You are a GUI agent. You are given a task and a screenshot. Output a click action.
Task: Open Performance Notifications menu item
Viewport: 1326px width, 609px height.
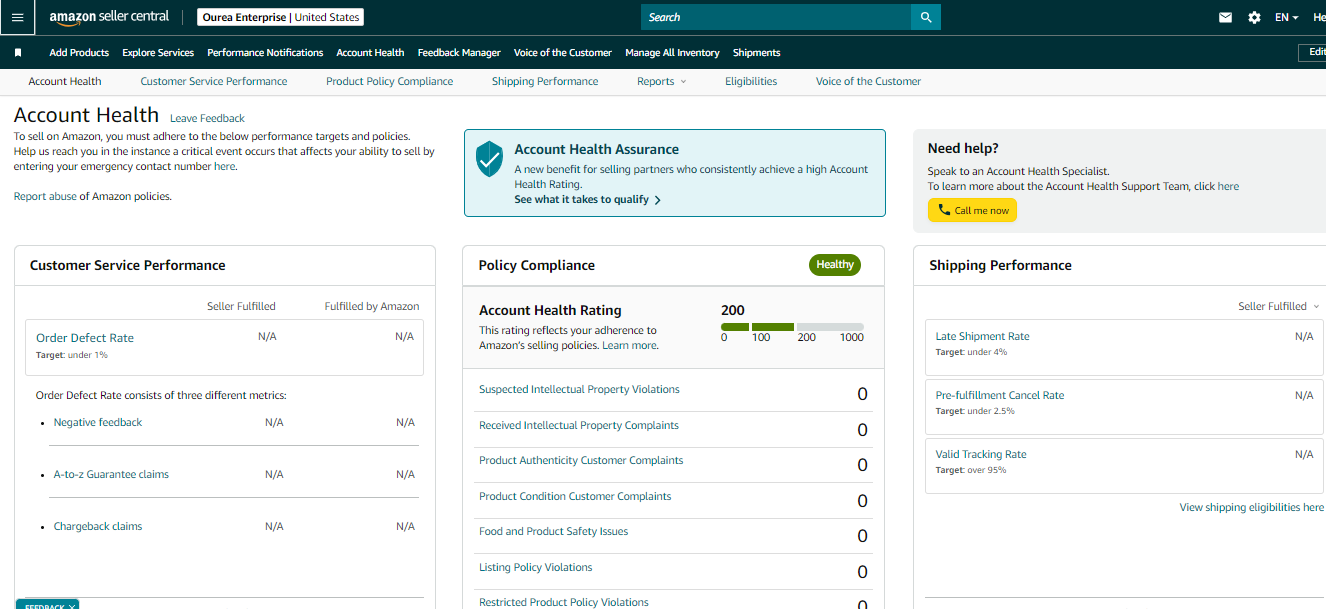tap(265, 52)
